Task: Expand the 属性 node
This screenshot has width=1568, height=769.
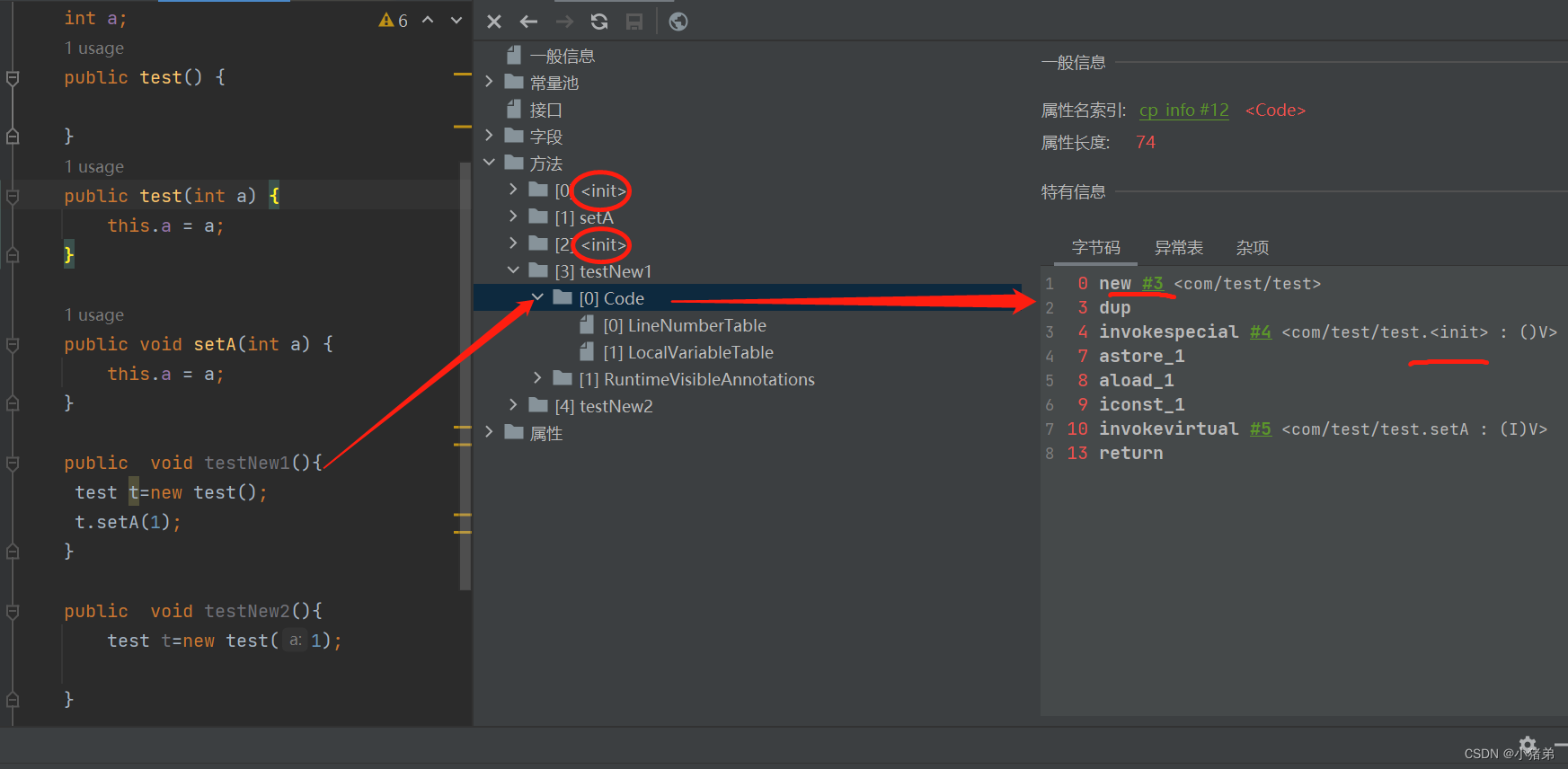Action: (489, 432)
